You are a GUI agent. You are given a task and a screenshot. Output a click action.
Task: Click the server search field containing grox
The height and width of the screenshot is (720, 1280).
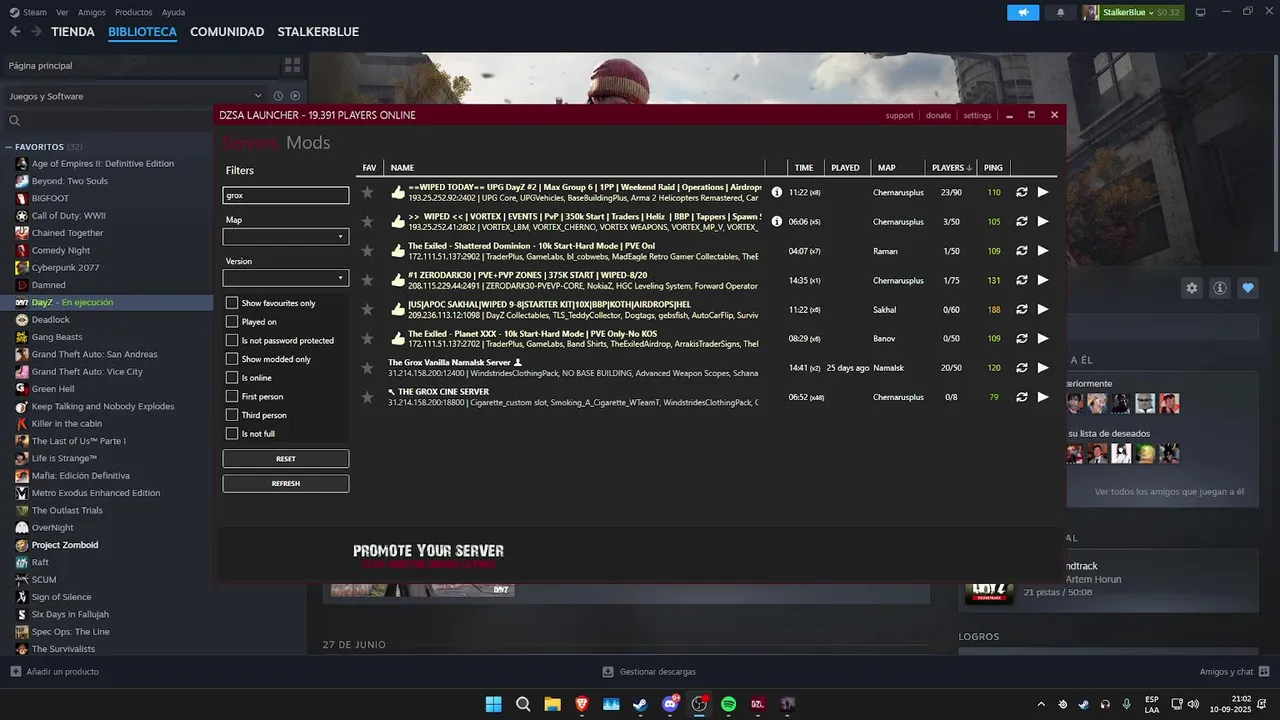(x=285, y=195)
